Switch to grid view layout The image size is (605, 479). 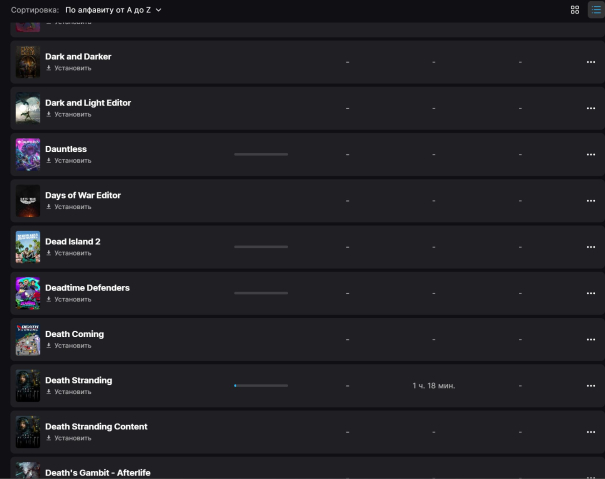tap(575, 10)
